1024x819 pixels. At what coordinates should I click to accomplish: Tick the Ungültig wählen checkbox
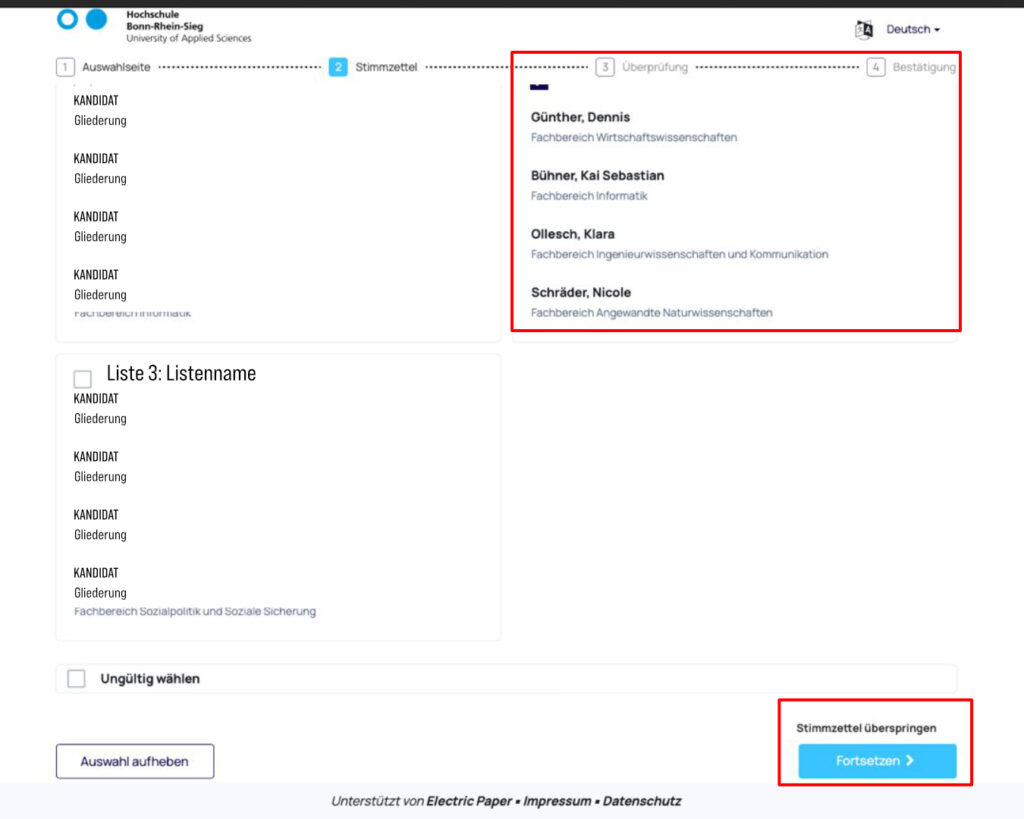(76, 679)
